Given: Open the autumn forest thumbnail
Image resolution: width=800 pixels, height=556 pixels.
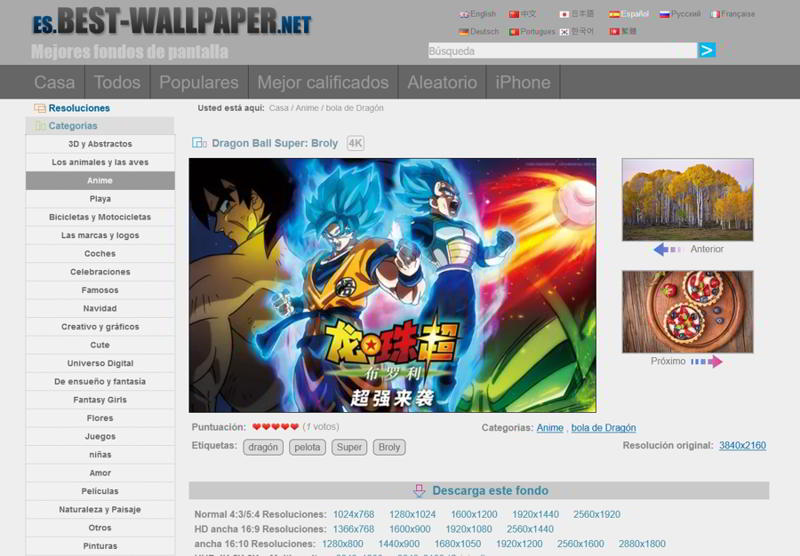Looking at the screenshot, I should pyautogui.click(x=687, y=199).
